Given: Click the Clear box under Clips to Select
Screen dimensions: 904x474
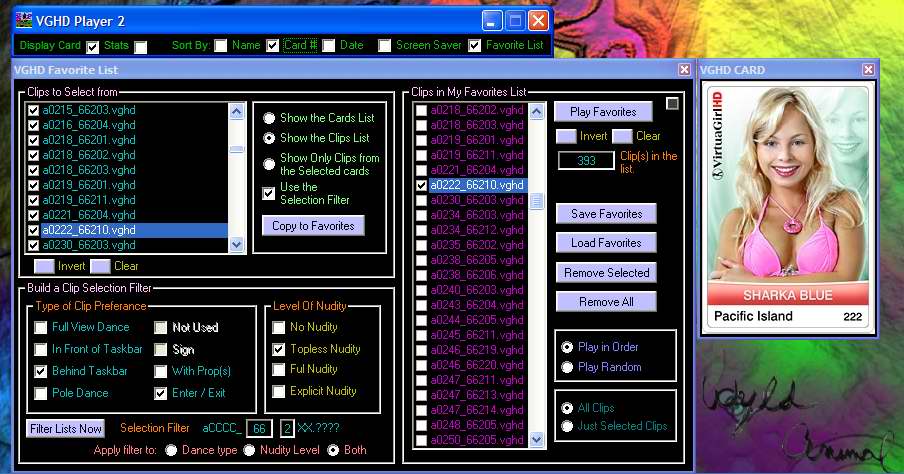Looking at the screenshot, I should [100, 266].
